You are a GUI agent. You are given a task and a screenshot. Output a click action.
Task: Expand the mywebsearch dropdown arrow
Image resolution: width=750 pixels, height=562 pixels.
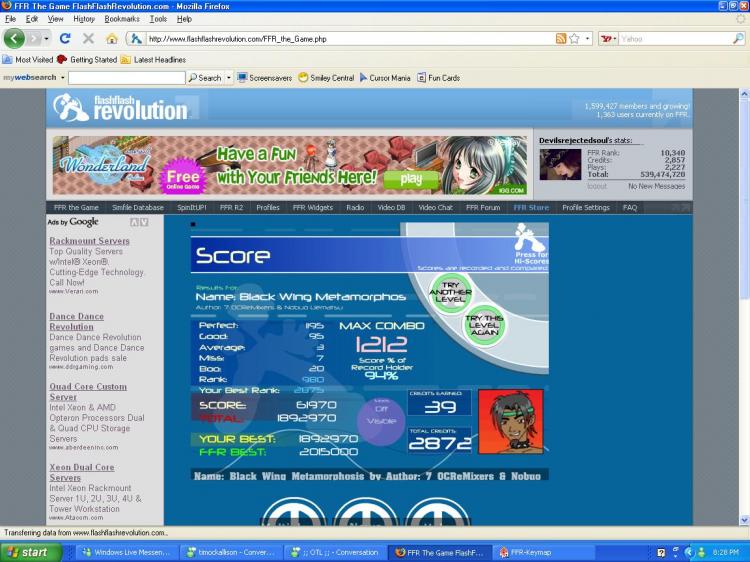[x=63, y=77]
